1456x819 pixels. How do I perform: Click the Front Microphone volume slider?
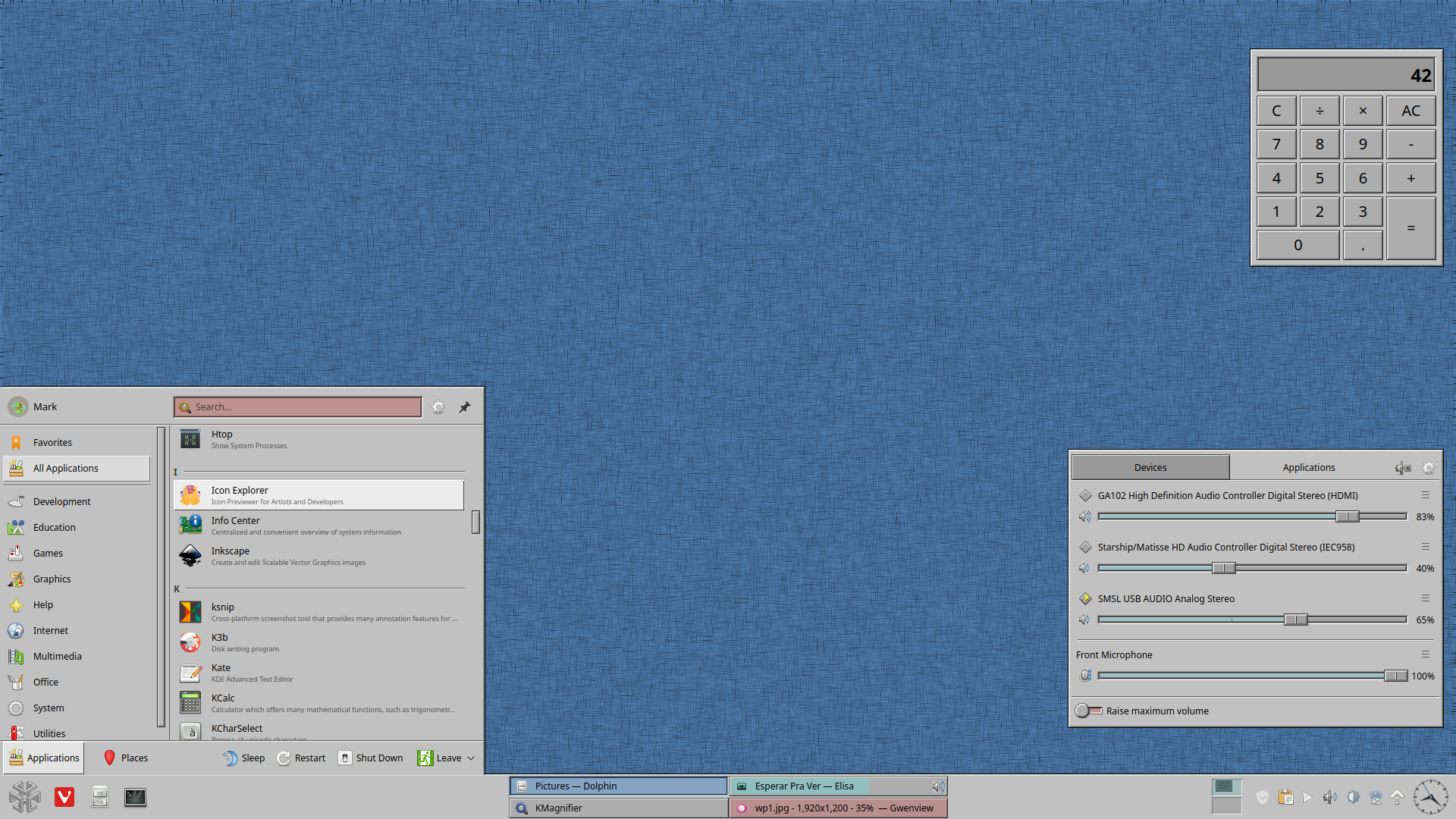1252,676
